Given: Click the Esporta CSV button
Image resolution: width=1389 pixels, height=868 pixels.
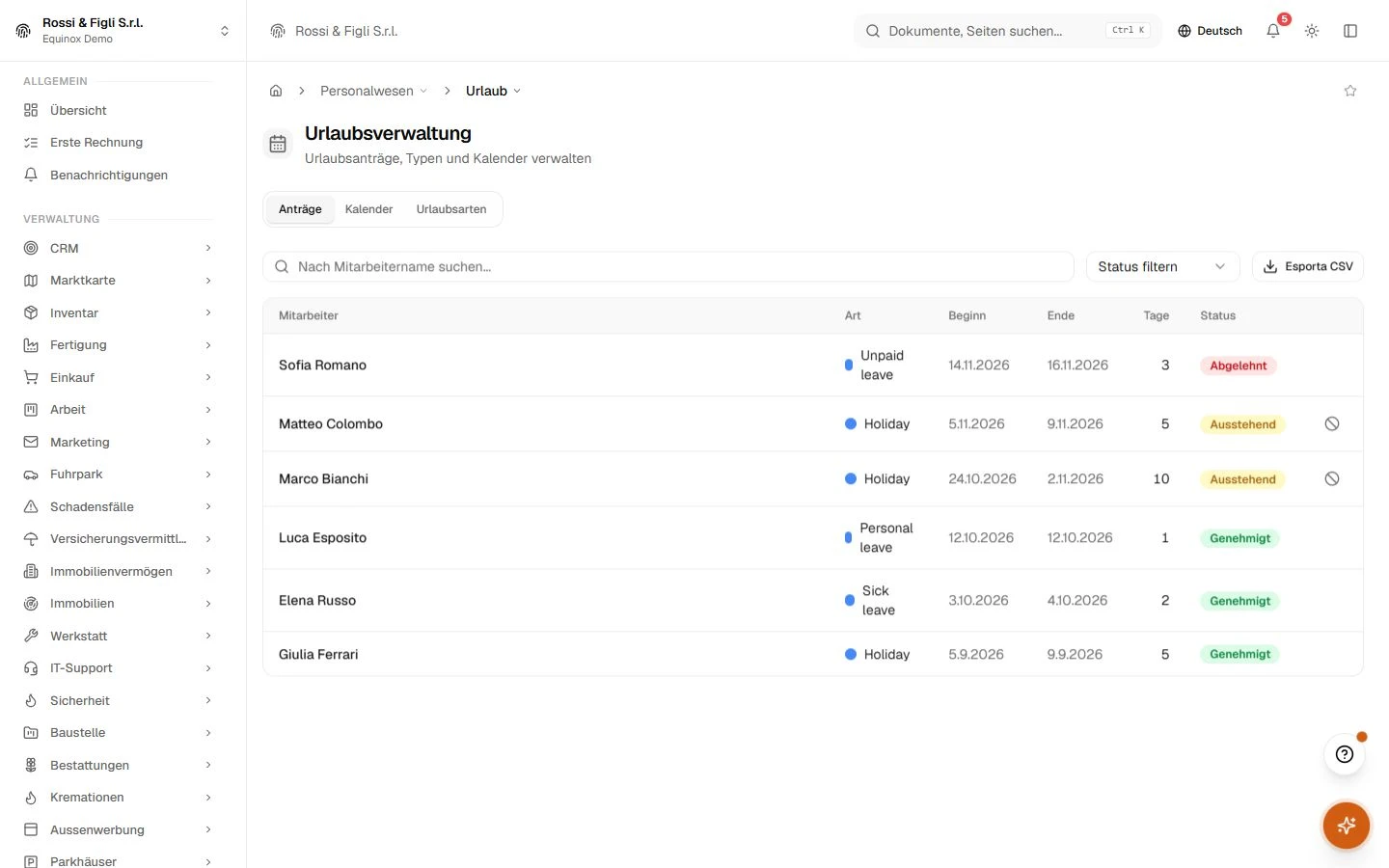Looking at the screenshot, I should (1308, 266).
